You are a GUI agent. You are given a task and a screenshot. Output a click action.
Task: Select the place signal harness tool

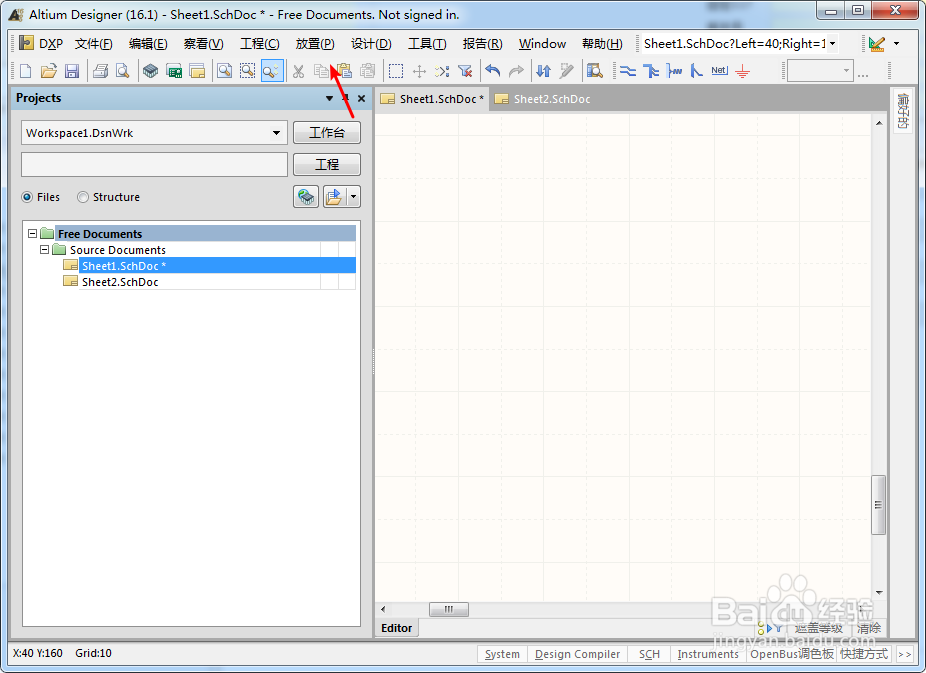click(x=674, y=71)
